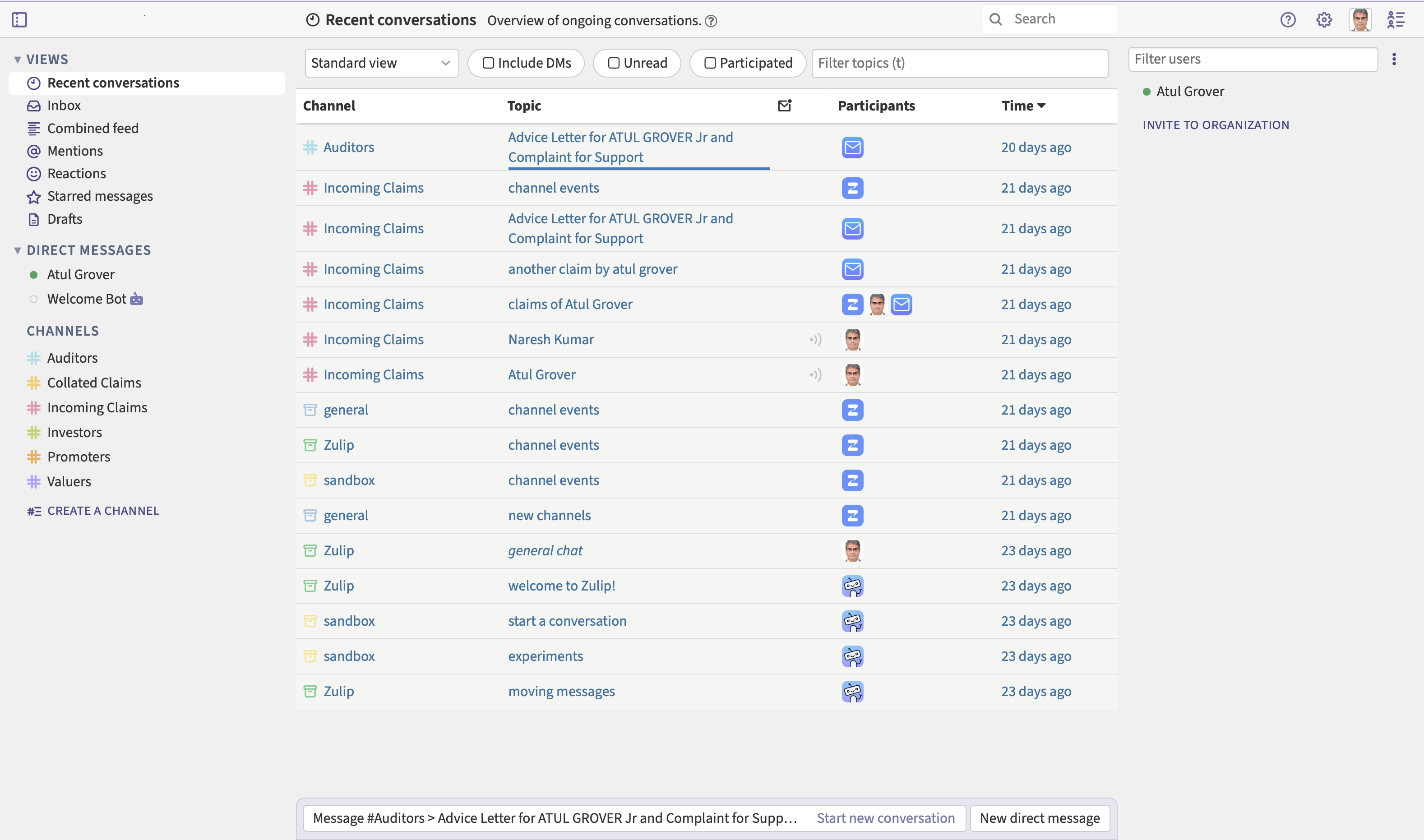The height and width of the screenshot is (840, 1424).
Task: Click the Starred messages star icon
Action: point(34,196)
